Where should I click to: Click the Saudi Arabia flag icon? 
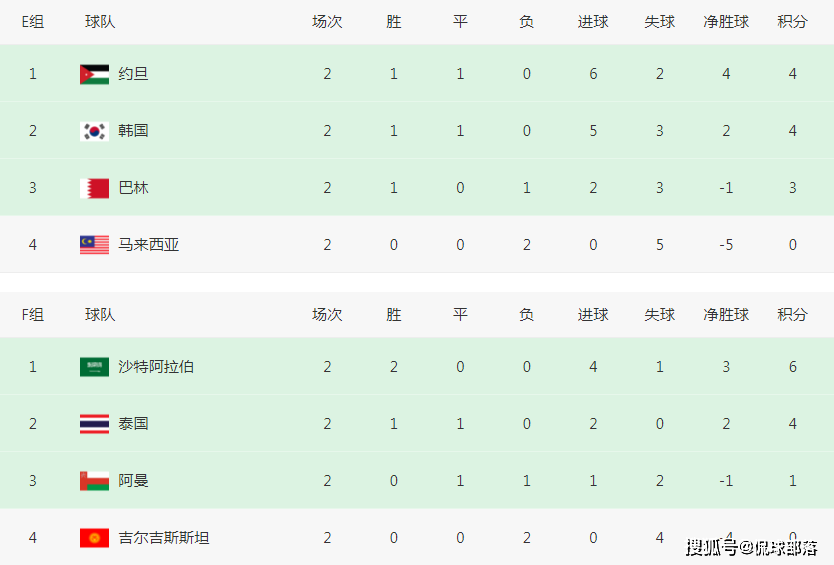coord(94,367)
